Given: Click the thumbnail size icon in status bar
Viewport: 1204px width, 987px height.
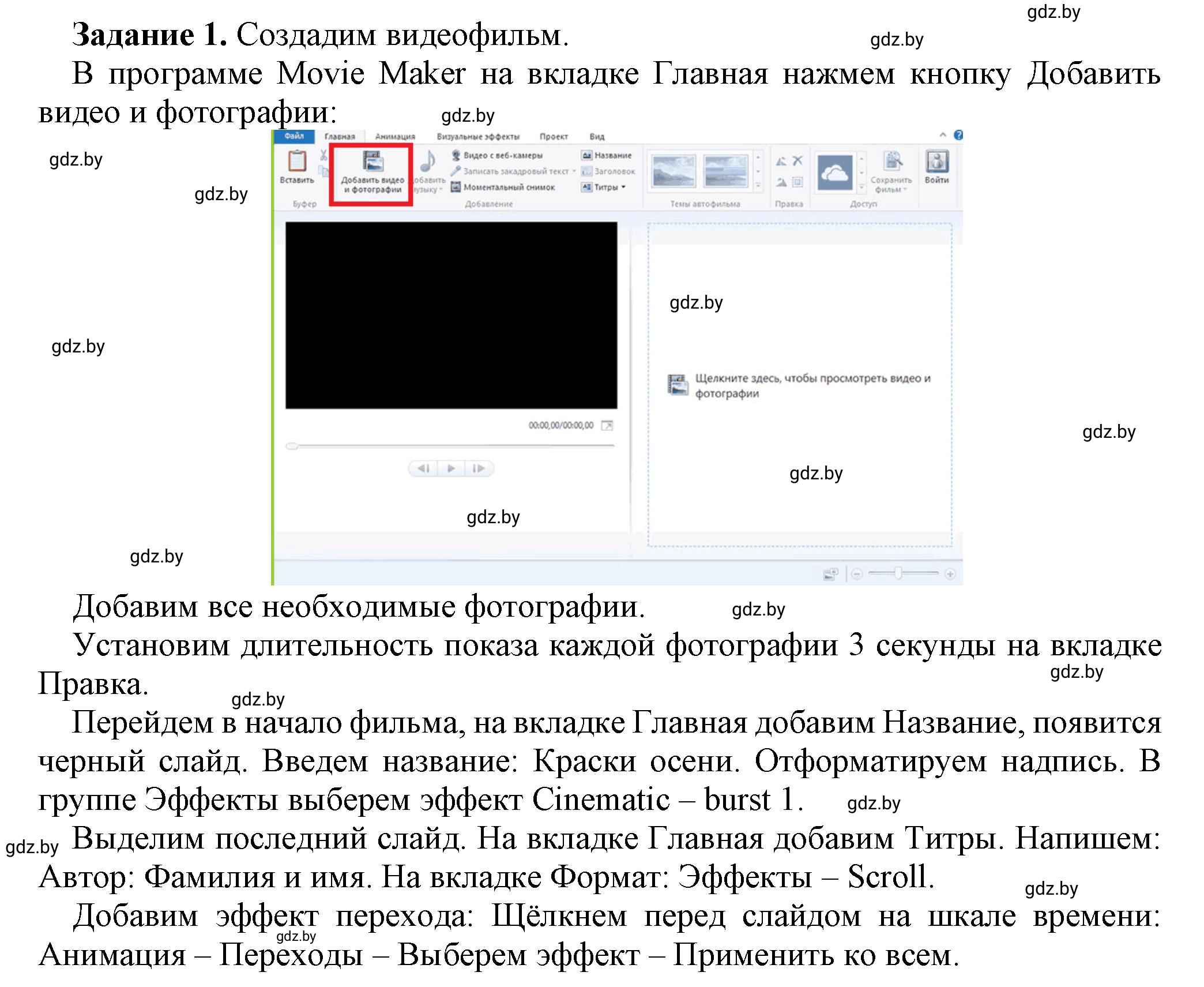Looking at the screenshot, I should 830,573.
